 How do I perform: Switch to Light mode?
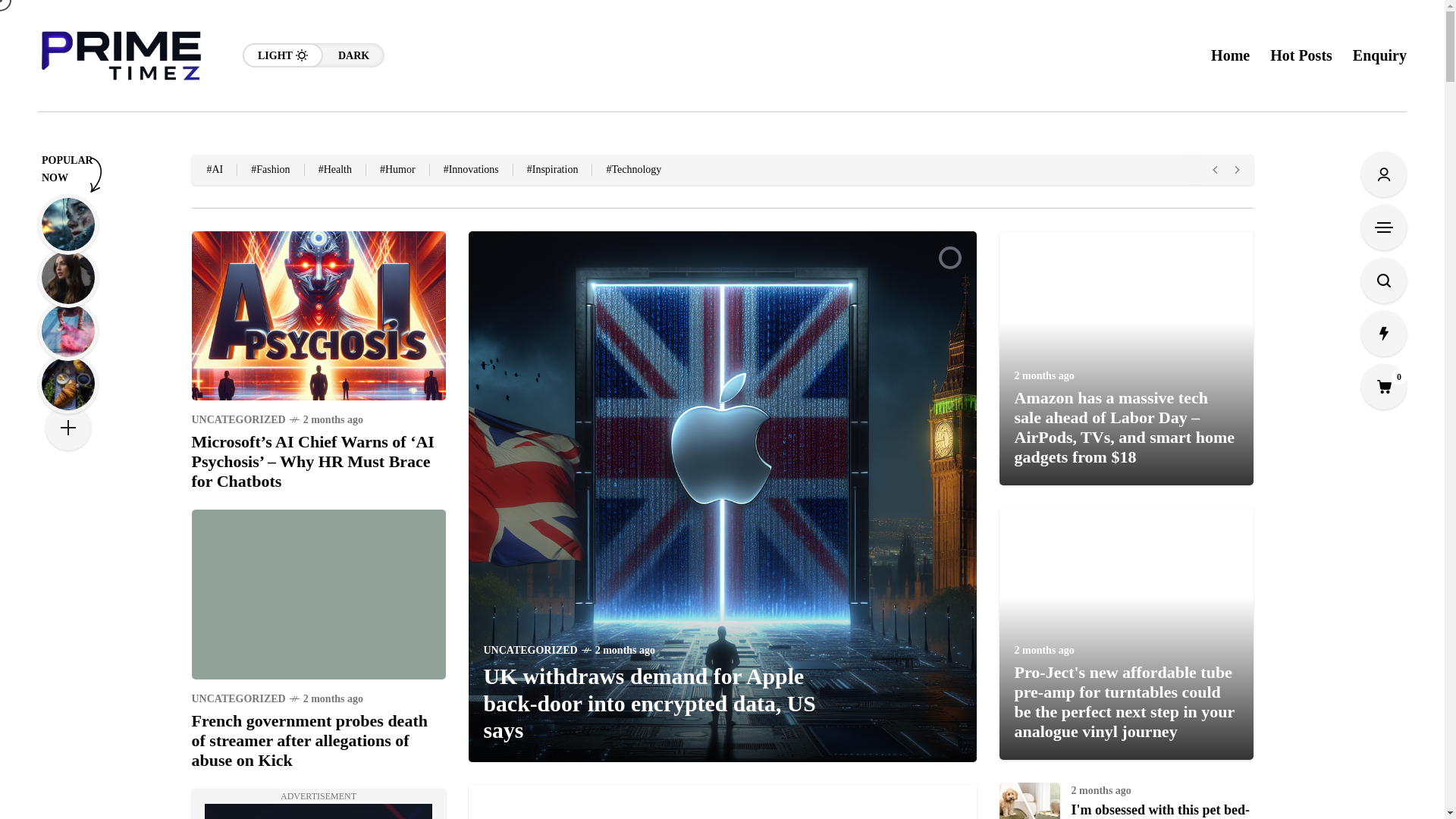[283, 55]
